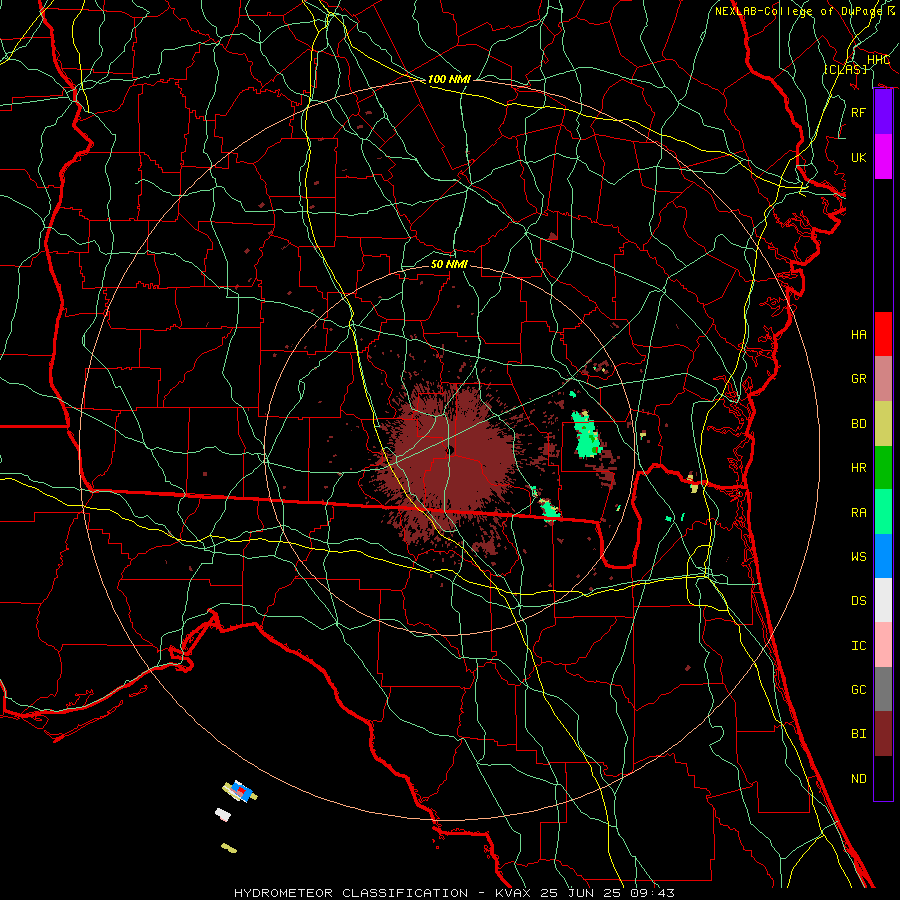Click the 100 NMI range ring label
The image size is (900, 900).
tap(449, 79)
